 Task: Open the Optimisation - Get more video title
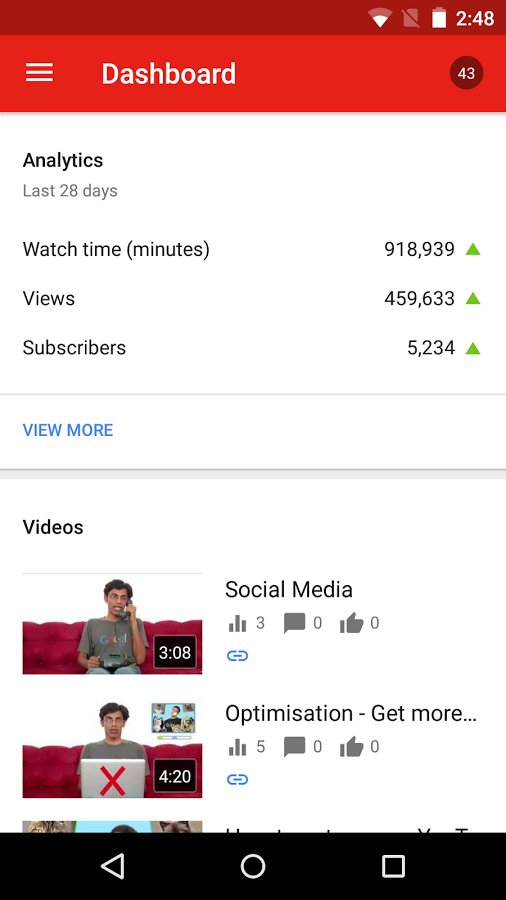pos(351,713)
